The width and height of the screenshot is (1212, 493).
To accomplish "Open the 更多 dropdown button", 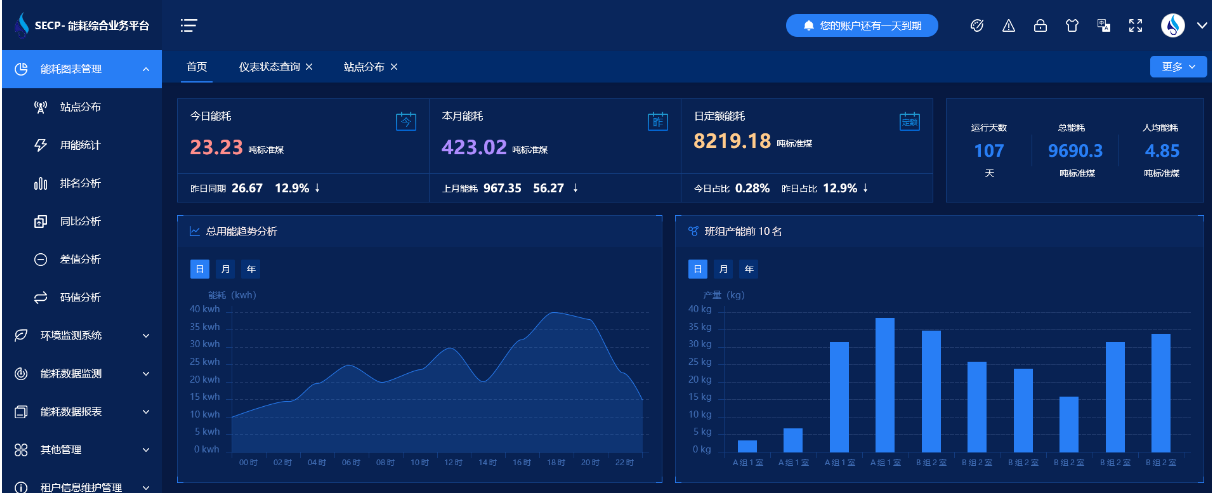I will pyautogui.click(x=1178, y=67).
